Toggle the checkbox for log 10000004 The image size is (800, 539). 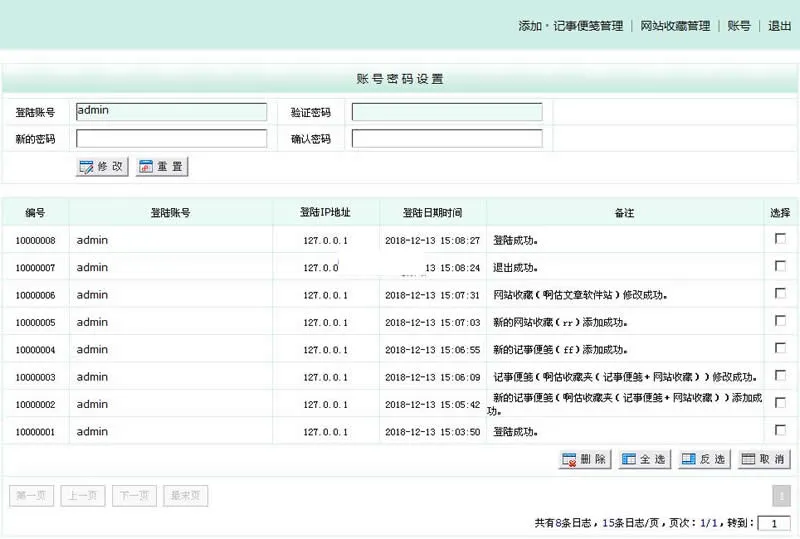click(x=780, y=348)
